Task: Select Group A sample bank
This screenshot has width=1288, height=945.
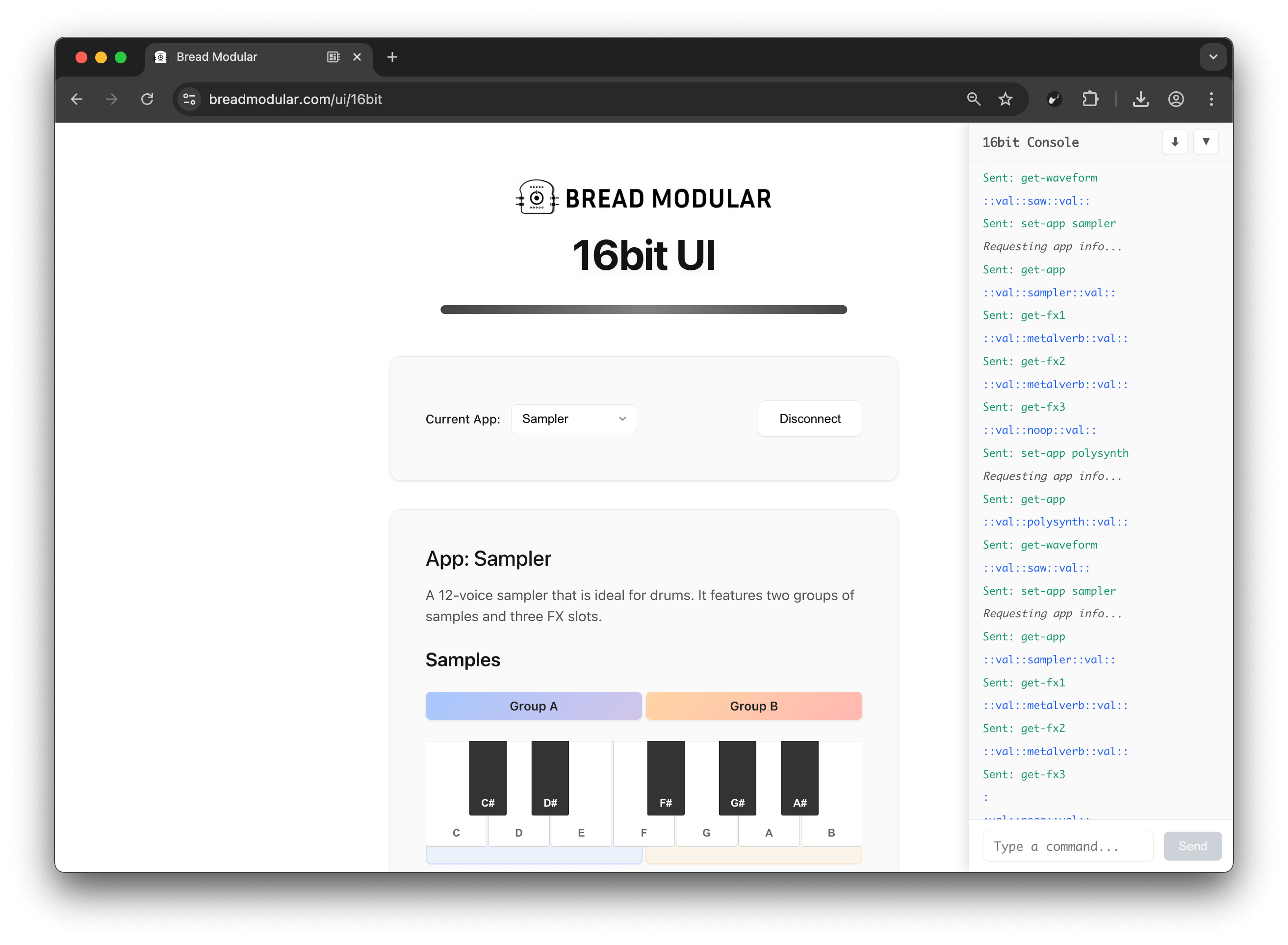Action: tap(533, 706)
